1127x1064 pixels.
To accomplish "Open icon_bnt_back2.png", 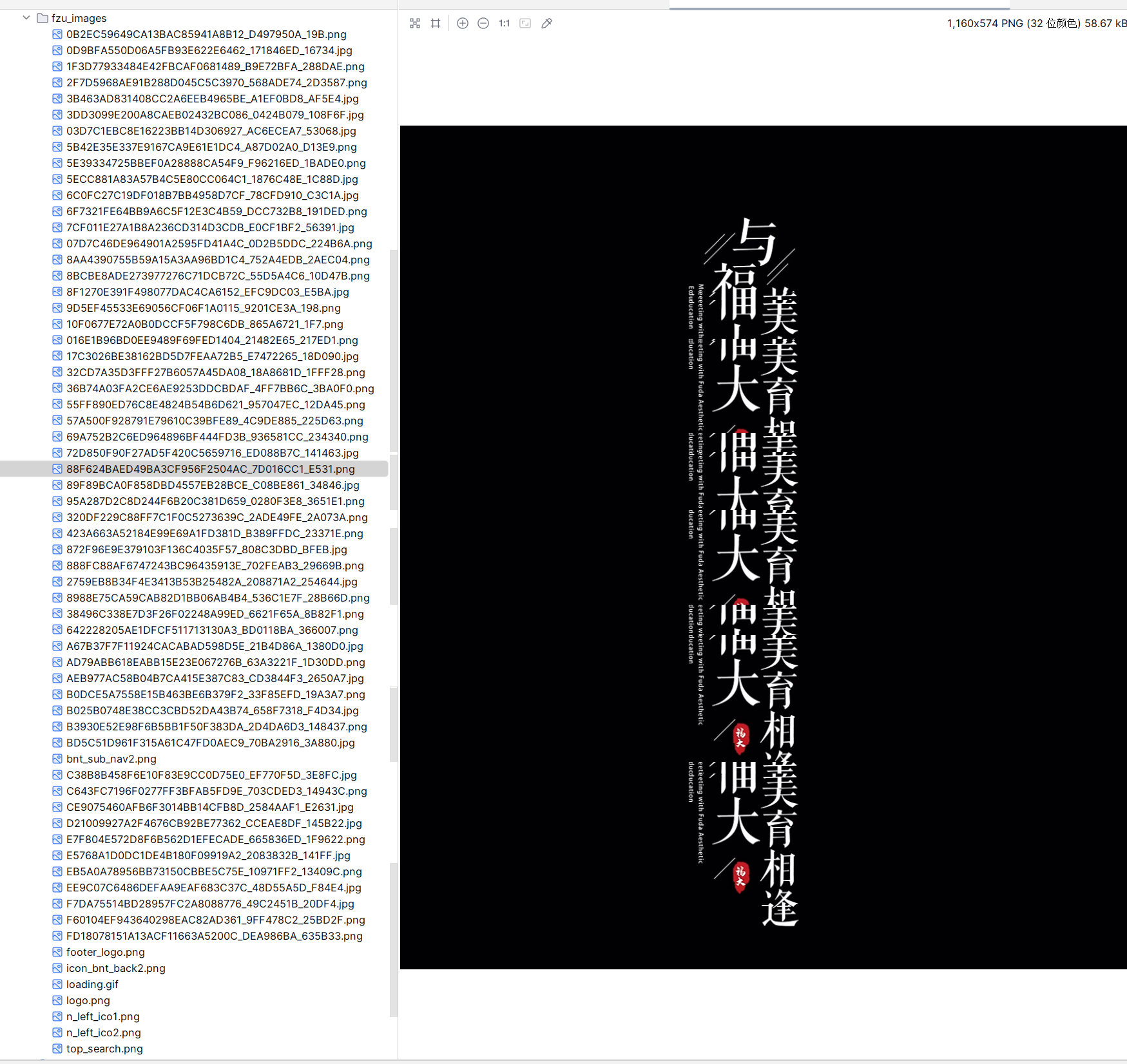I will click(x=116, y=968).
